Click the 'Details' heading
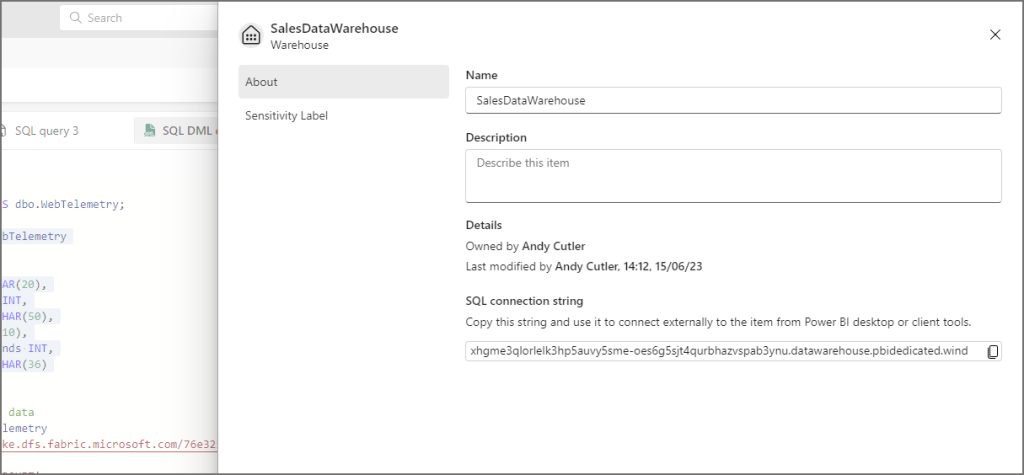The height and width of the screenshot is (475, 1024). click(x=484, y=225)
